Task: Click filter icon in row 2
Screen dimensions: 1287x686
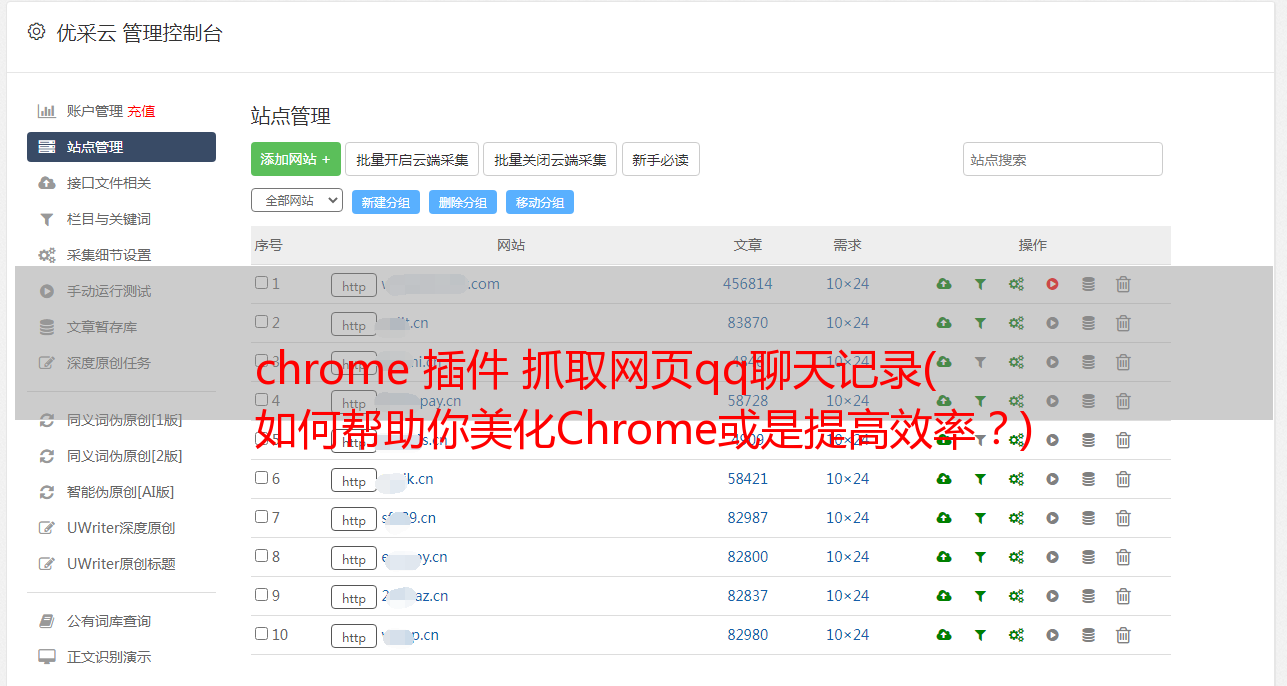Action: pos(980,323)
